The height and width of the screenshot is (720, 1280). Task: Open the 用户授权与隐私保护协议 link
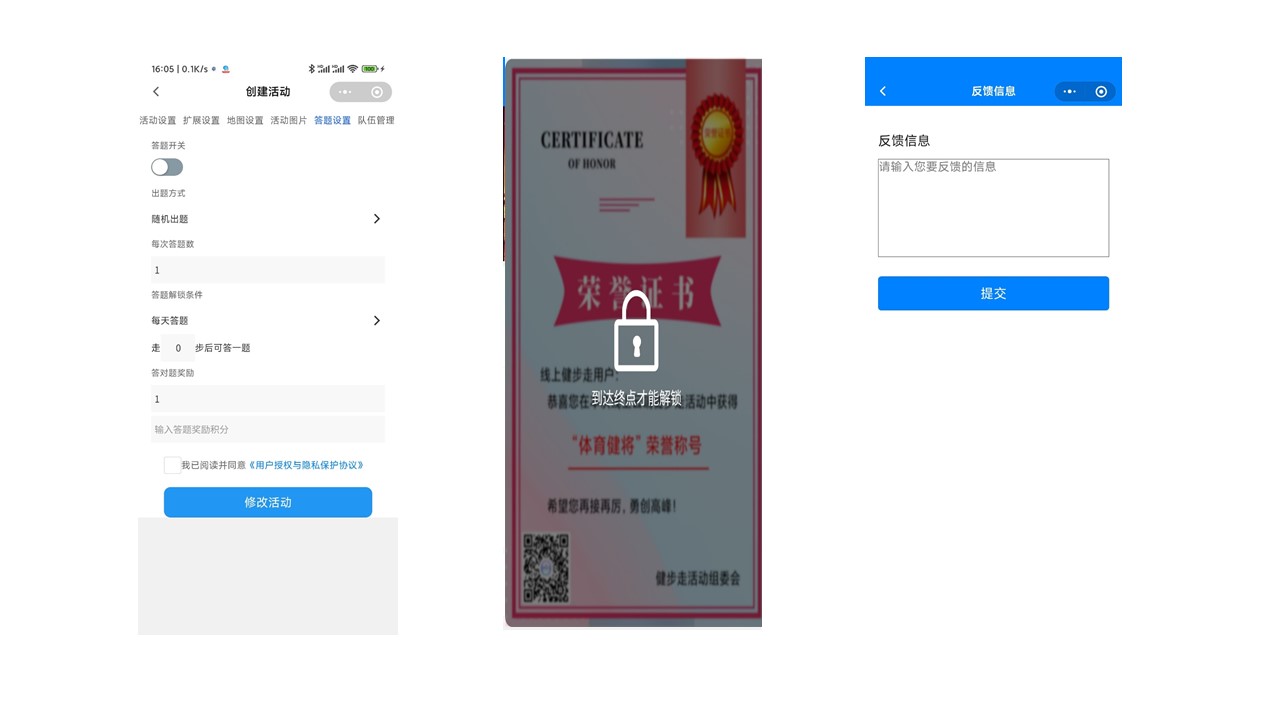coord(306,465)
